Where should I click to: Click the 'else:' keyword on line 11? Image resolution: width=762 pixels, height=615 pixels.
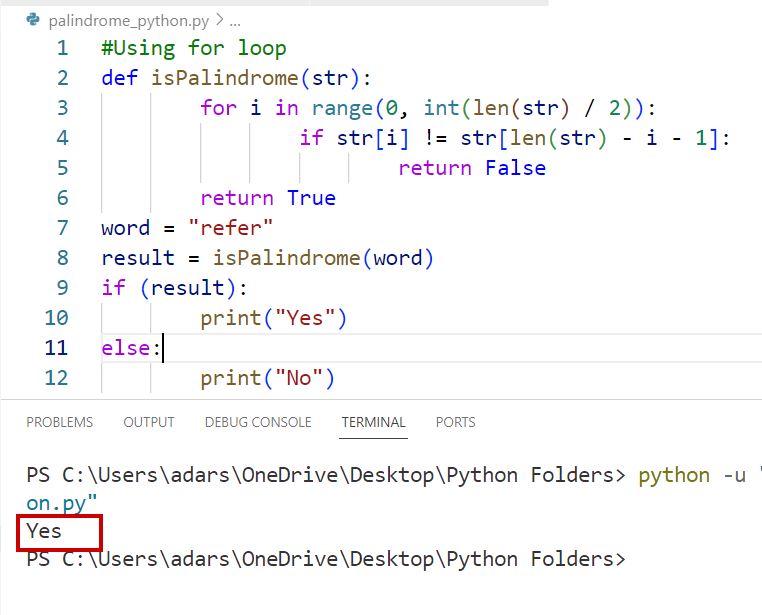coord(131,348)
